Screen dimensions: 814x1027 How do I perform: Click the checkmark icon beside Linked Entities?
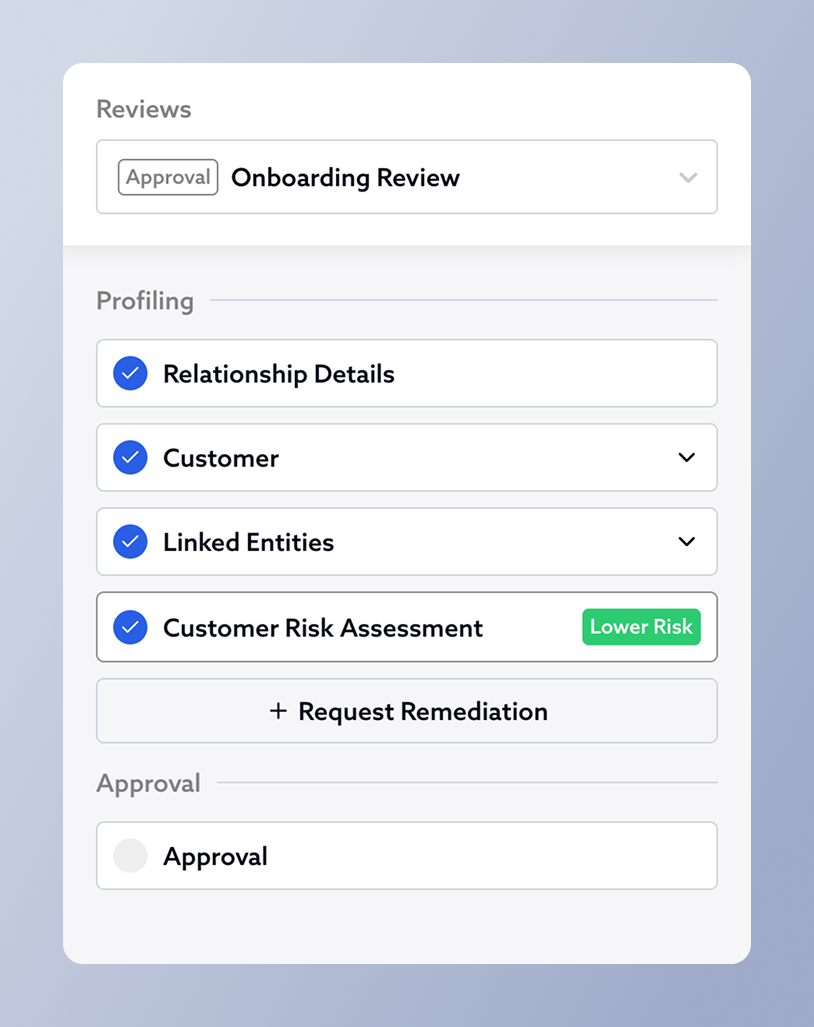coord(130,542)
